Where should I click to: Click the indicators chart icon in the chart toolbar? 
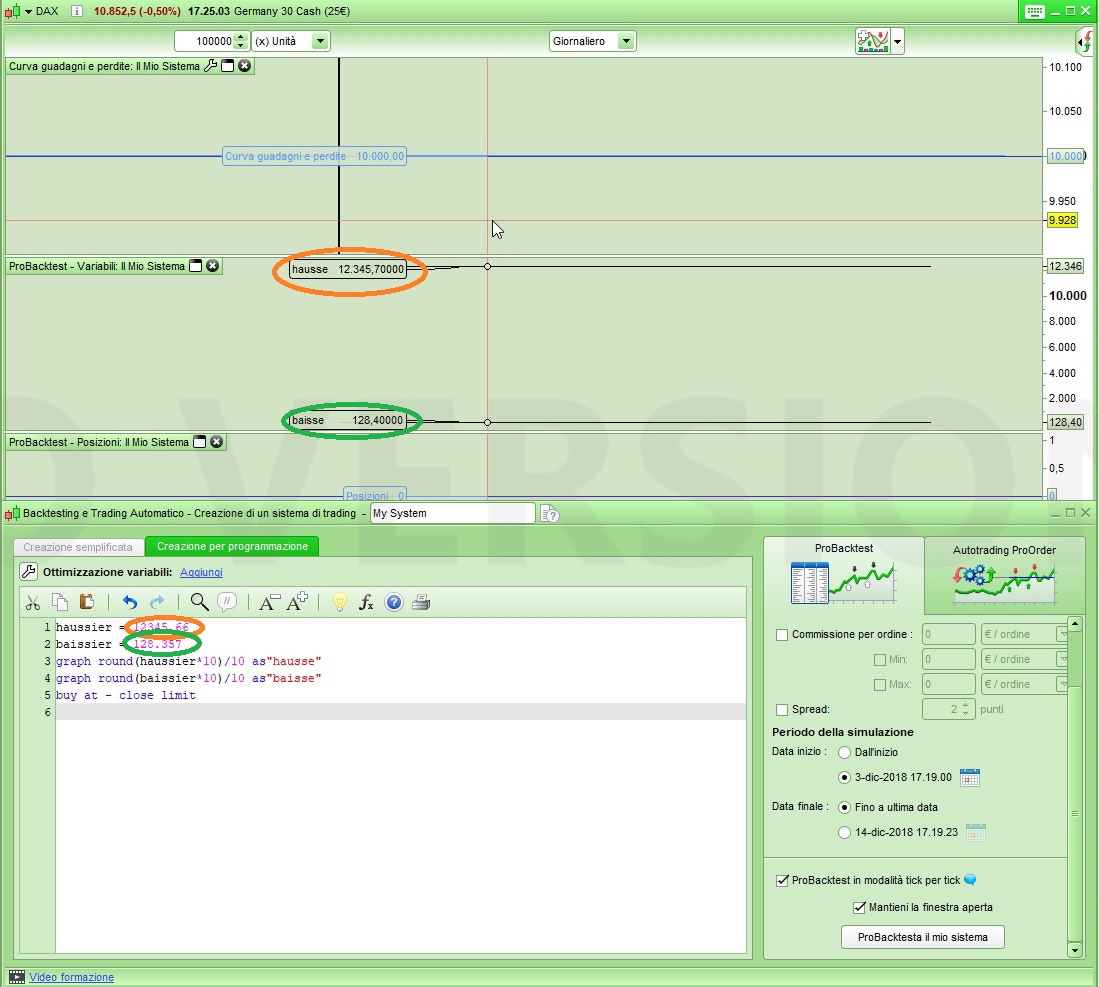pyautogui.click(x=873, y=41)
